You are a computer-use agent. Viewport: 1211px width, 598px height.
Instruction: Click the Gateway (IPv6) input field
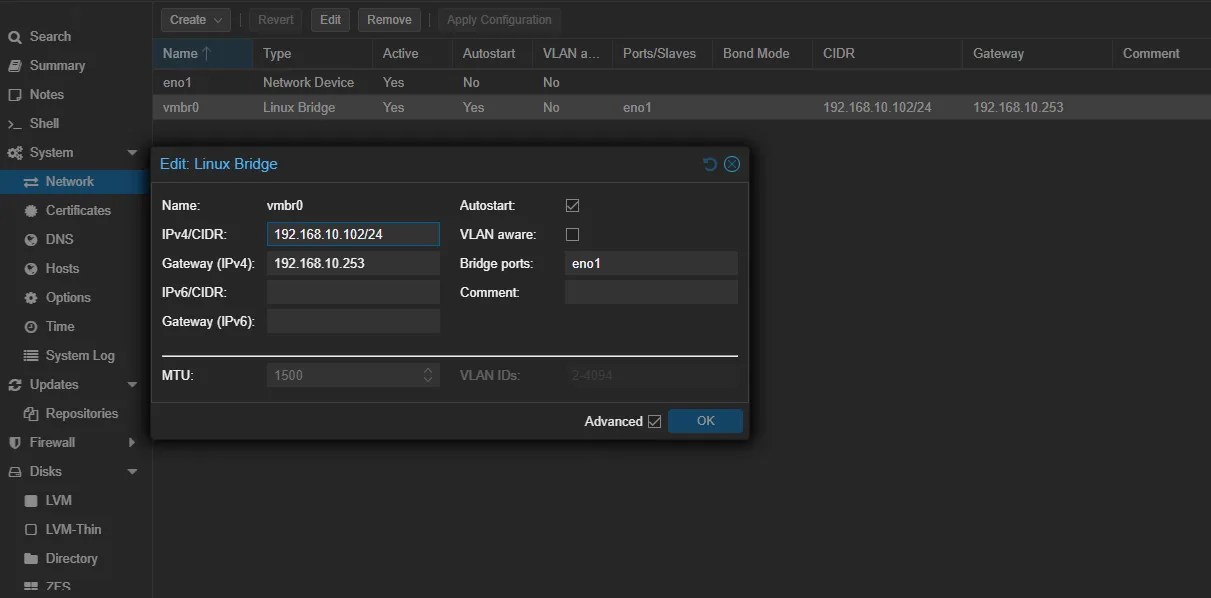coord(353,321)
